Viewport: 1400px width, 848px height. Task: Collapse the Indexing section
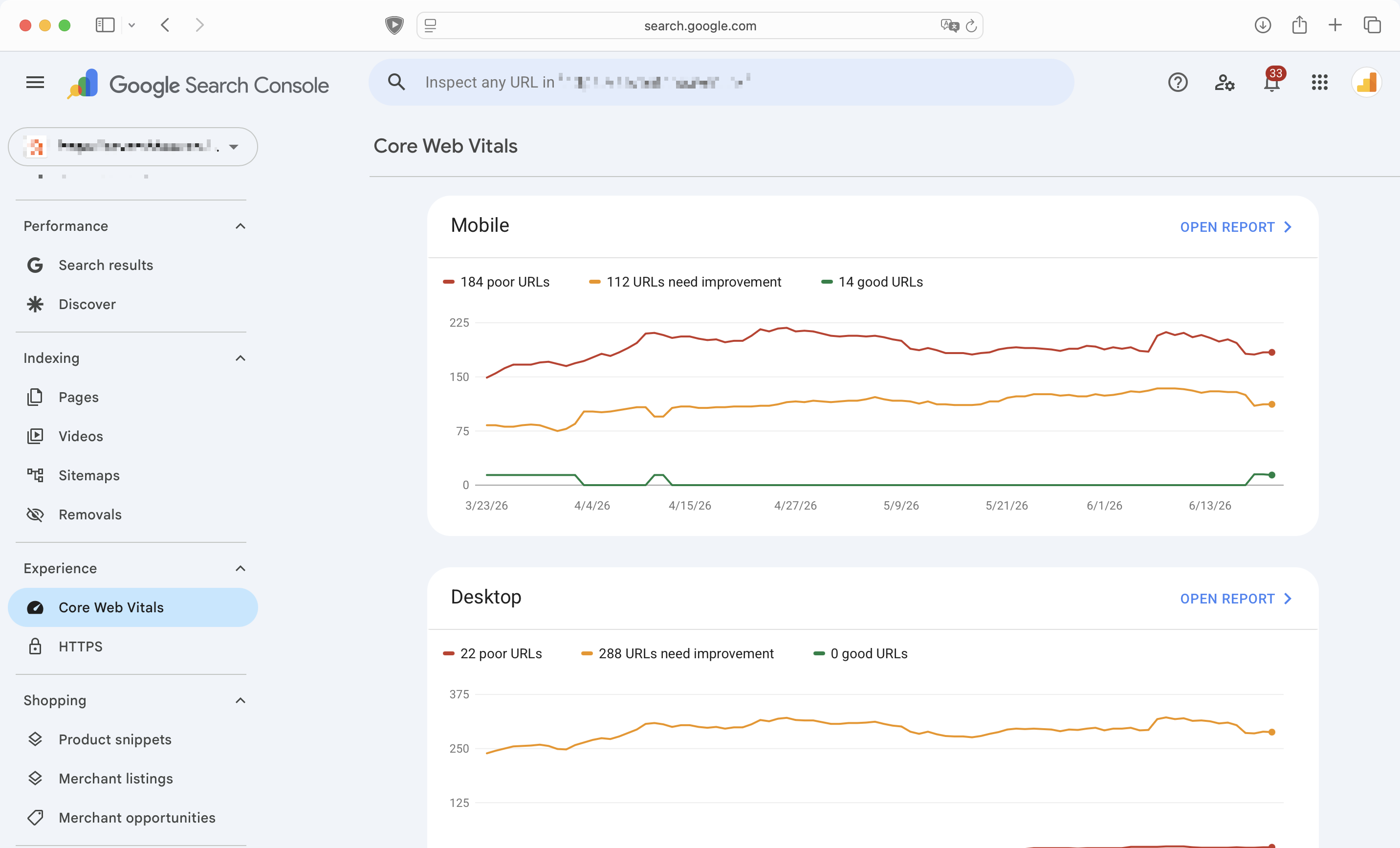(241, 358)
